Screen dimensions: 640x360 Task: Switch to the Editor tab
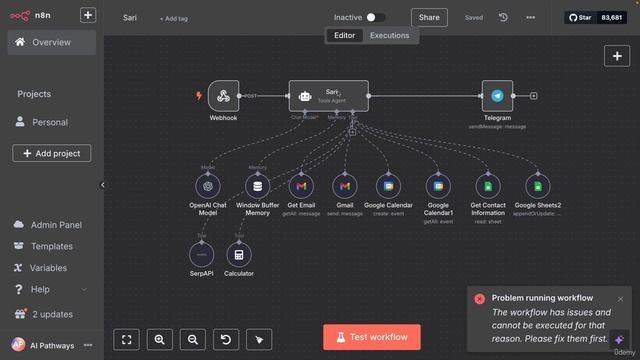pyautogui.click(x=344, y=36)
